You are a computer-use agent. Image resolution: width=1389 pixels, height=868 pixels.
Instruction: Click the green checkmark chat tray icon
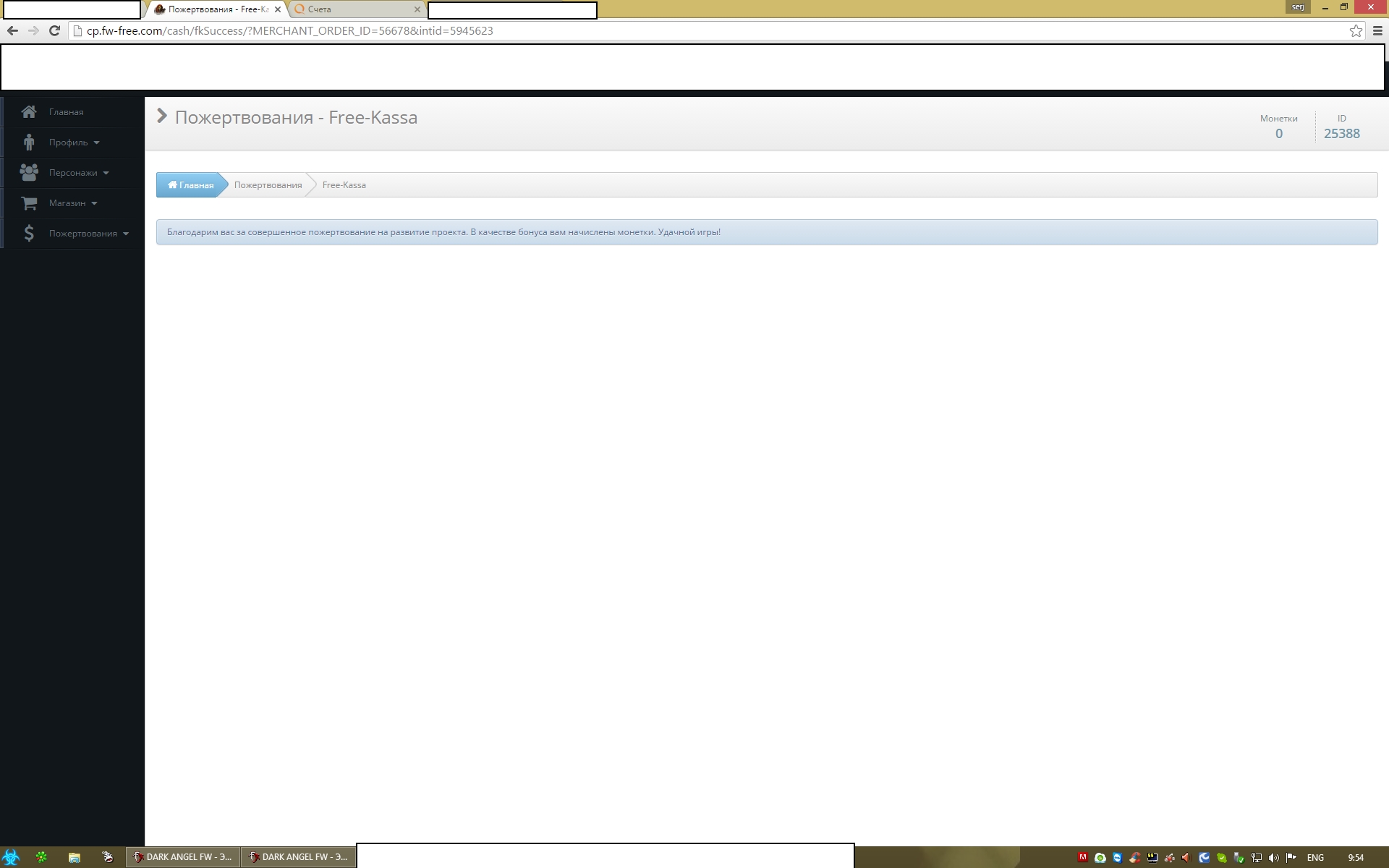[x=1222, y=858]
